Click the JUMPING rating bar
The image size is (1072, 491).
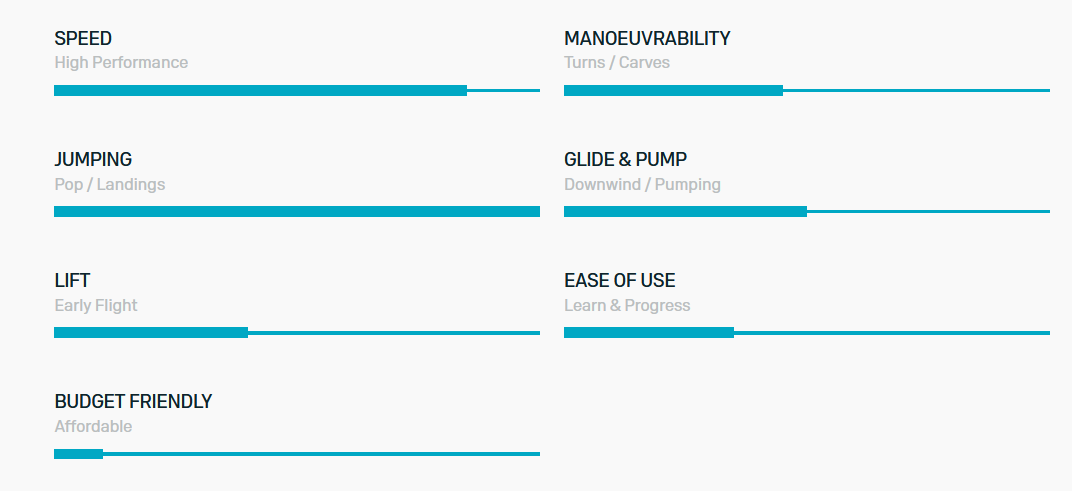tap(297, 211)
